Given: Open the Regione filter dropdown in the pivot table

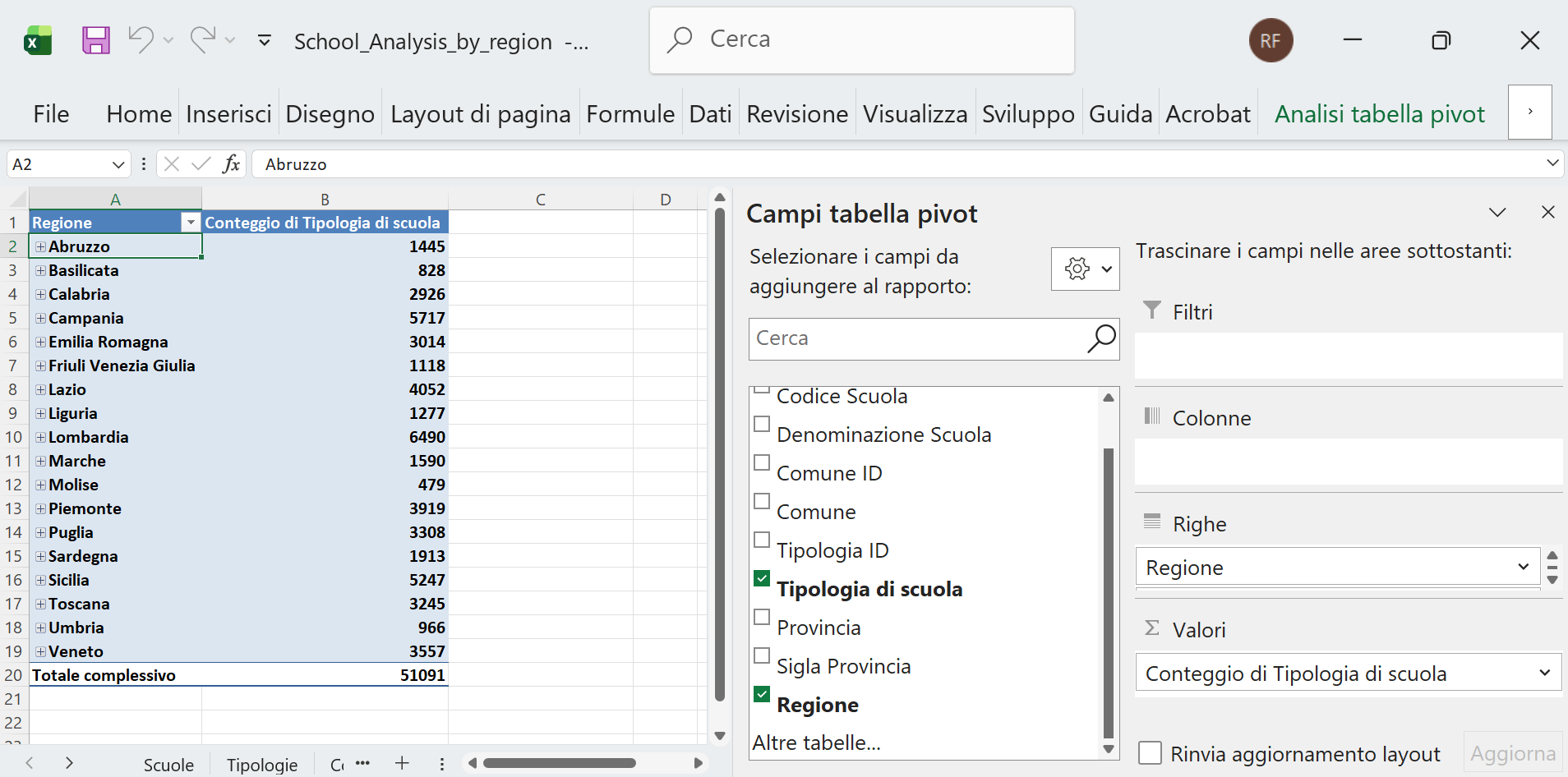Looking at the screenshot, I should click(190, 222).
